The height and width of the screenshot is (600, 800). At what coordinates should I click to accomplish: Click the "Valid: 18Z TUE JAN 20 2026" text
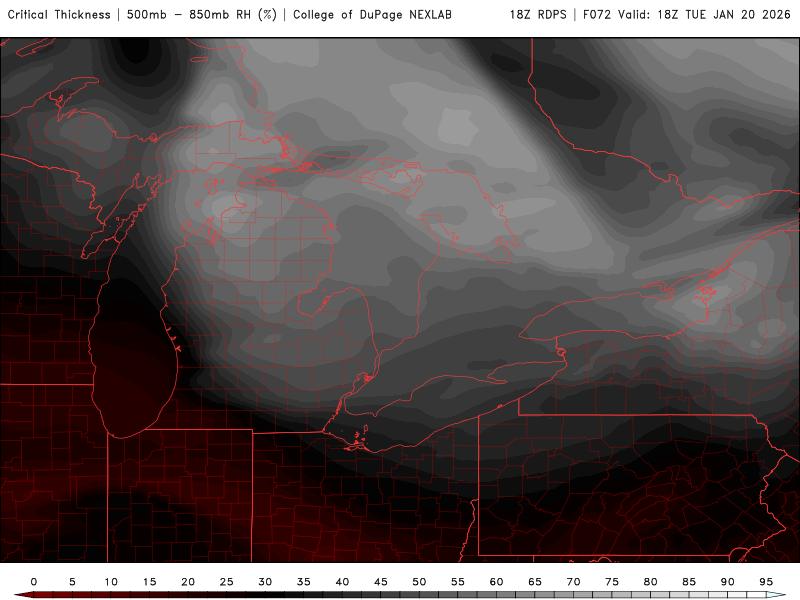[705, 15]
